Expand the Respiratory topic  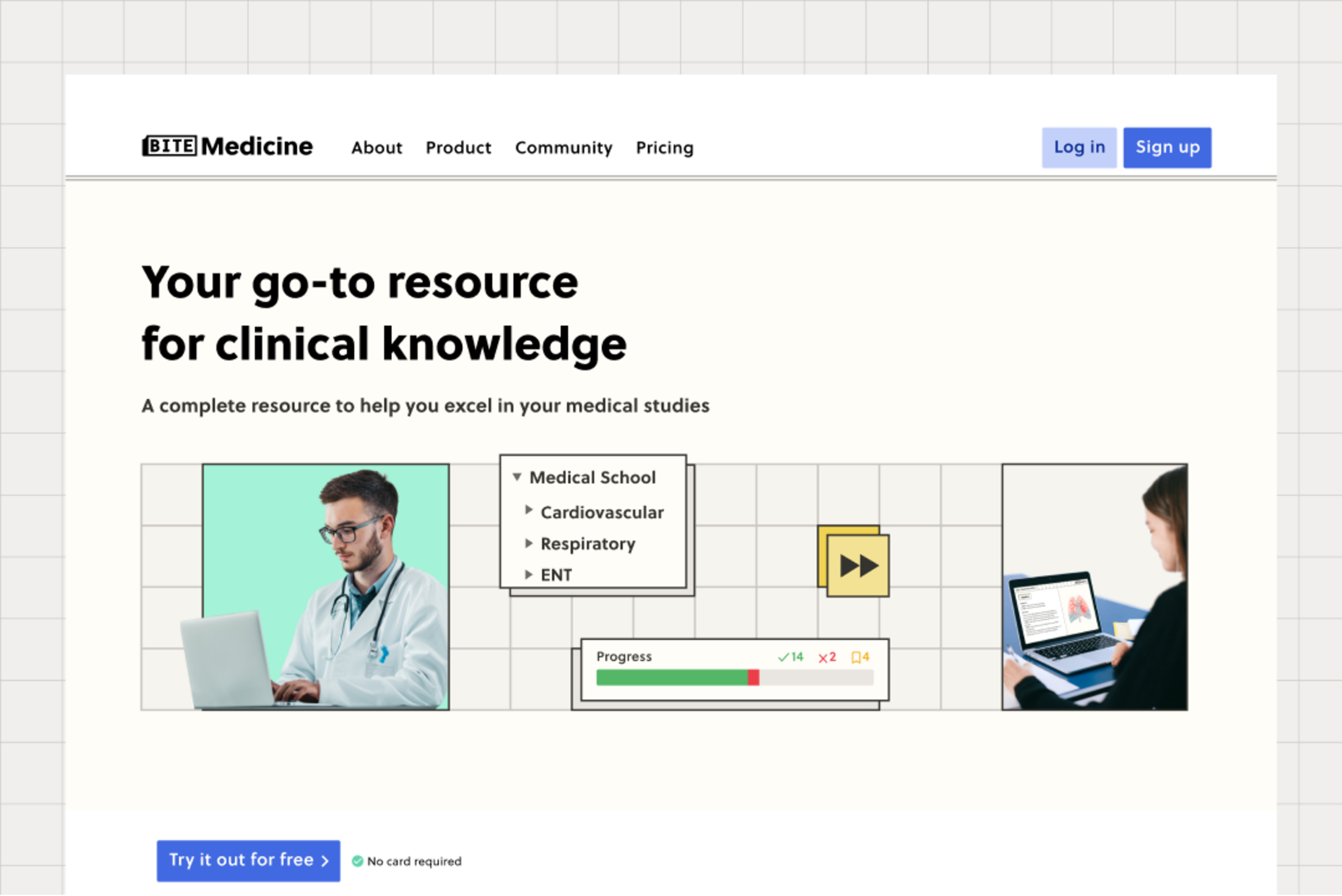[x=530, y=542]
